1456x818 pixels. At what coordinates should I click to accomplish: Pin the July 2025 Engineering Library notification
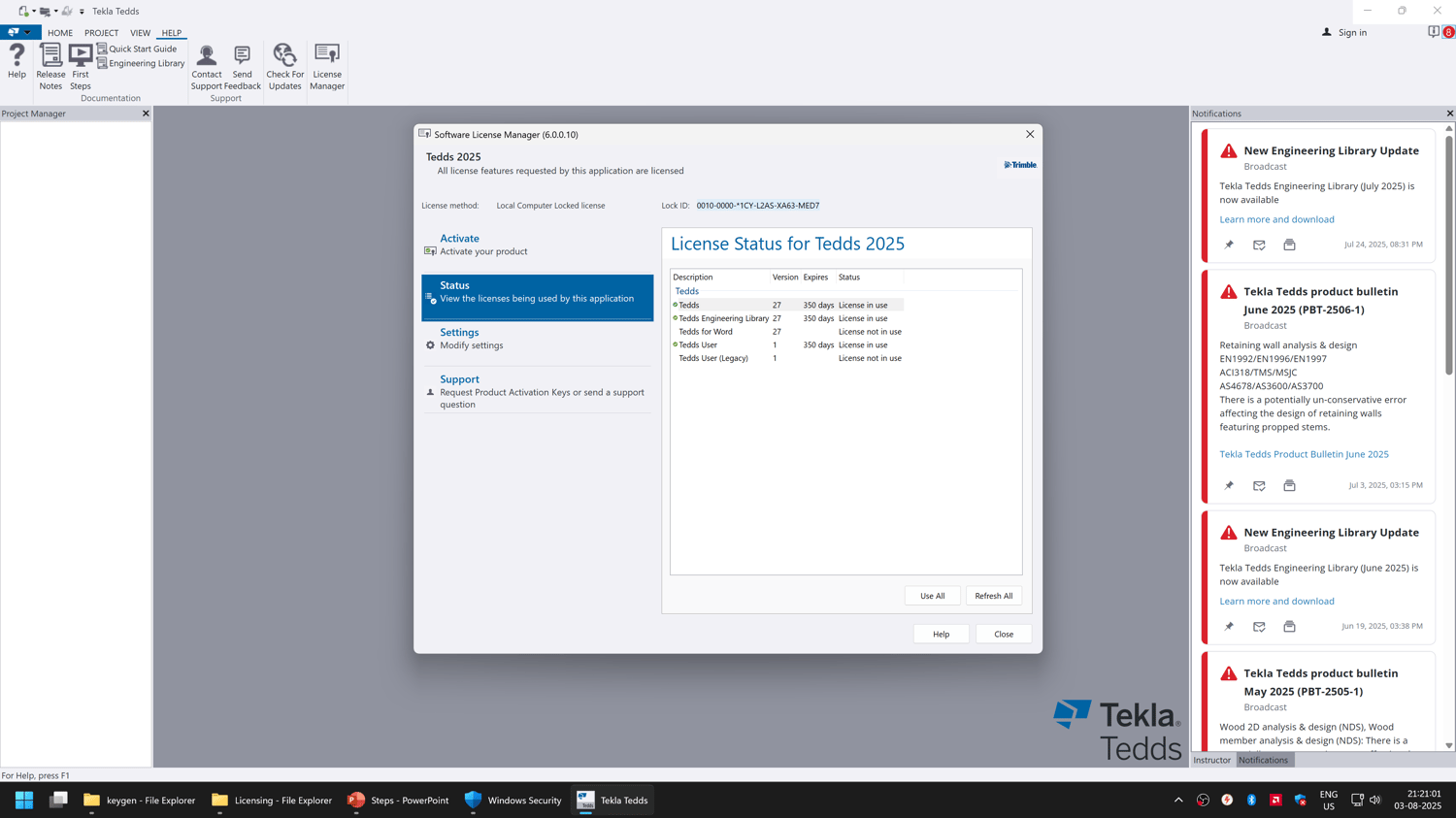(x=1229, y=245)
